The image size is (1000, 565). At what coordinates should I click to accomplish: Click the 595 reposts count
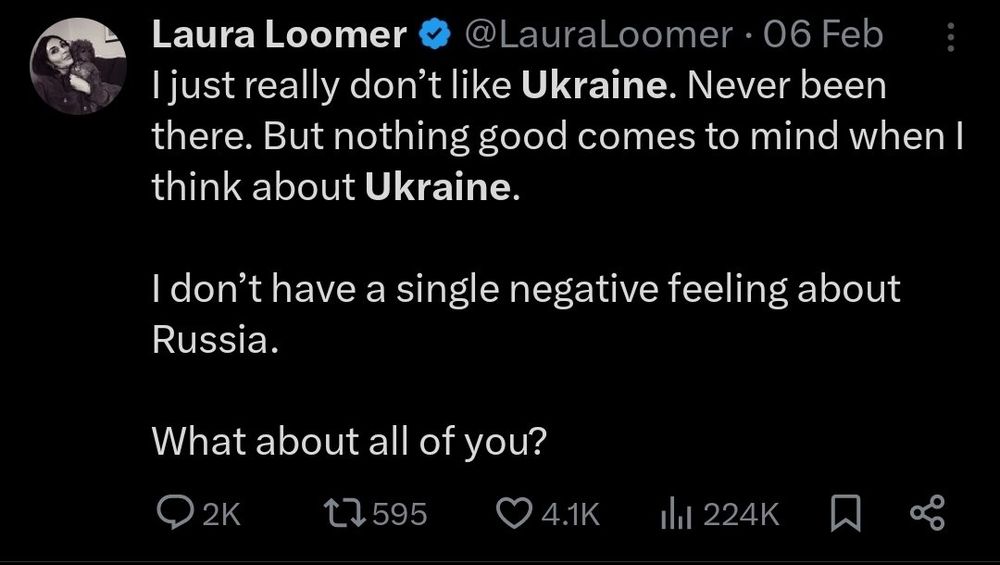[400, 515]
